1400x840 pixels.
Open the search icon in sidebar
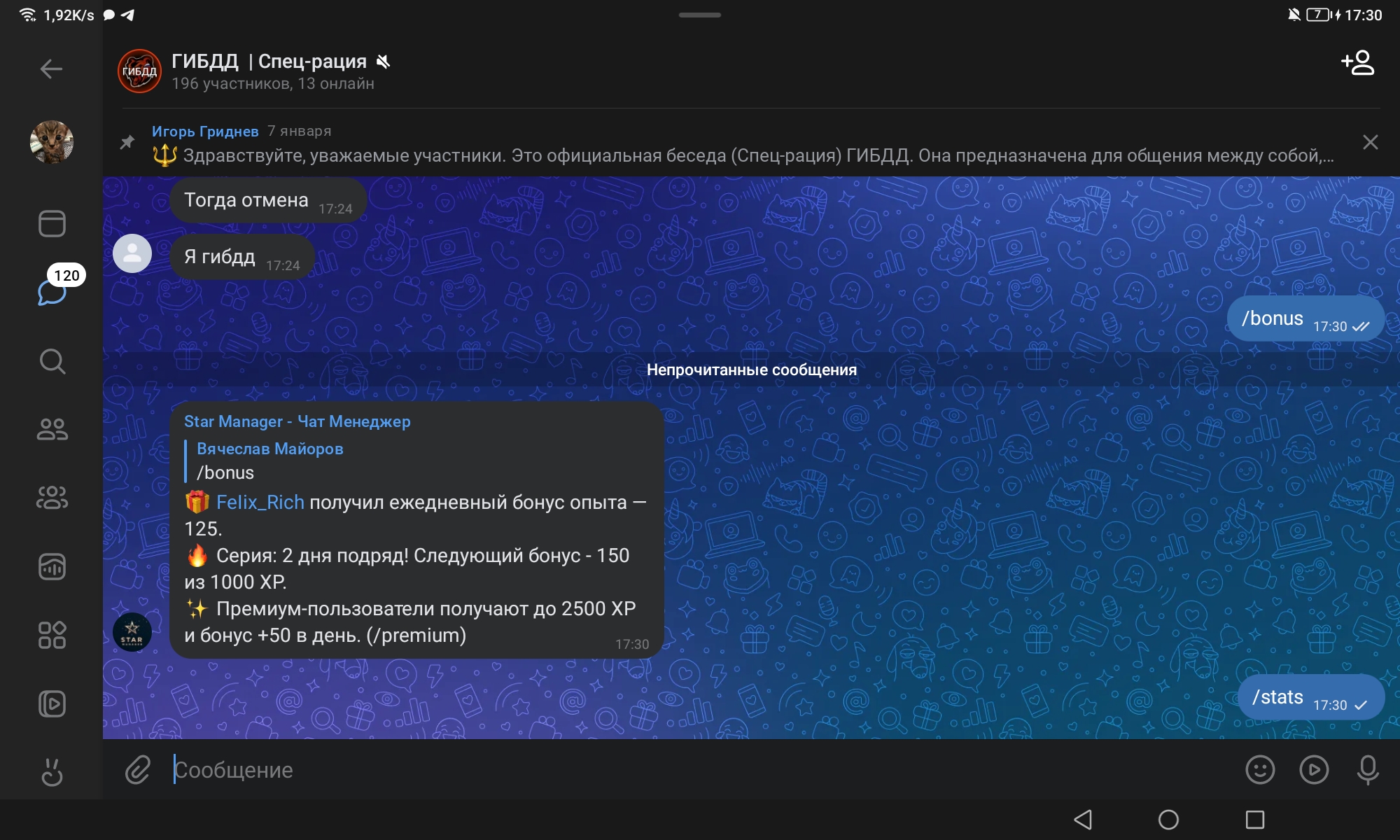tap(52, 361)
